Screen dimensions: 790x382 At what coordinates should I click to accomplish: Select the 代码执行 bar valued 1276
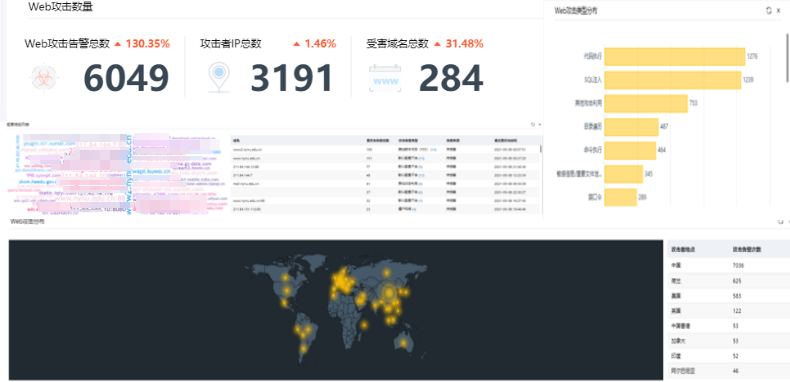click(674, 56)
